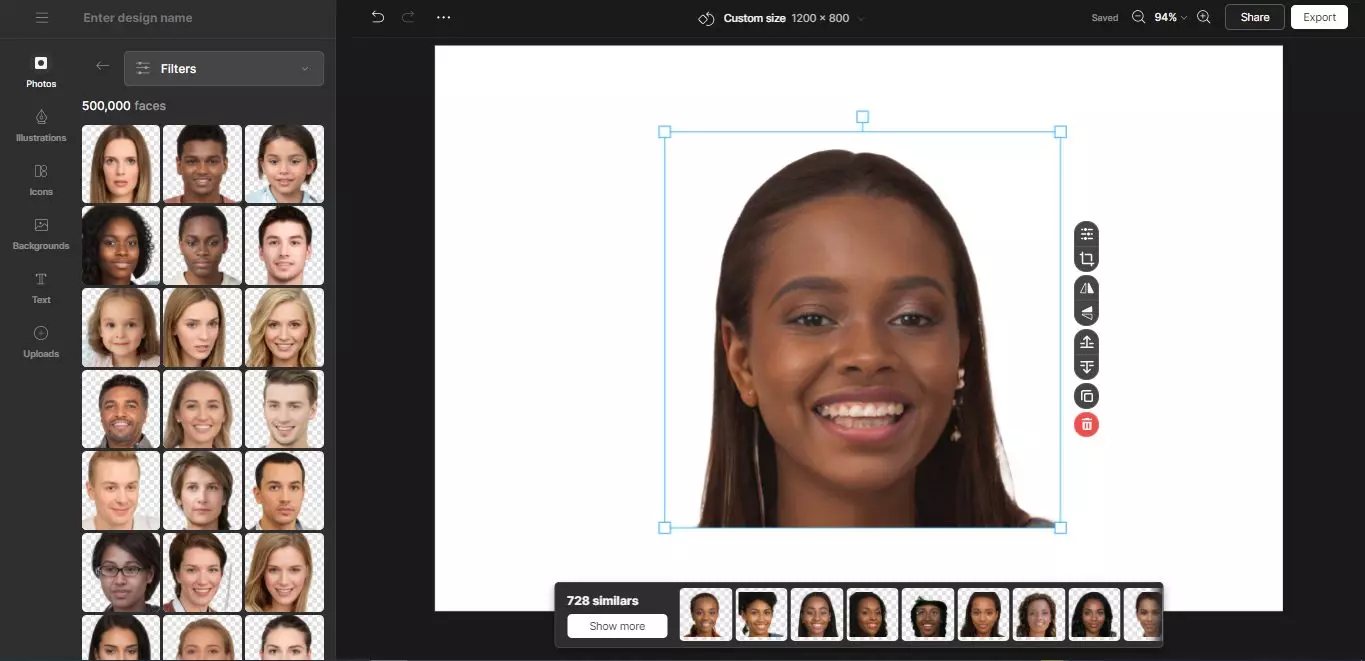Screen dimensions: 1365x661
Task: Flip the image vertically
Action: [1087, 313]
